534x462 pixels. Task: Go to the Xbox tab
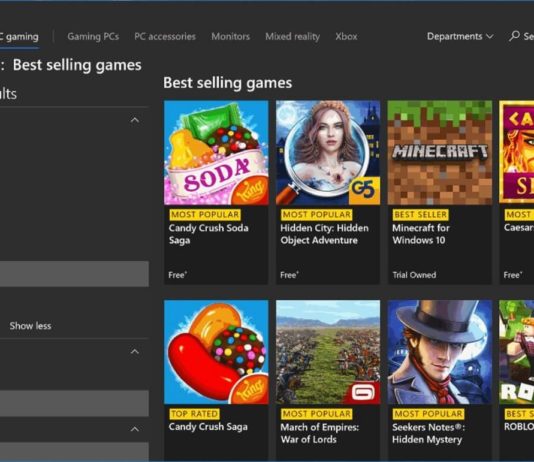click(346, 36)
